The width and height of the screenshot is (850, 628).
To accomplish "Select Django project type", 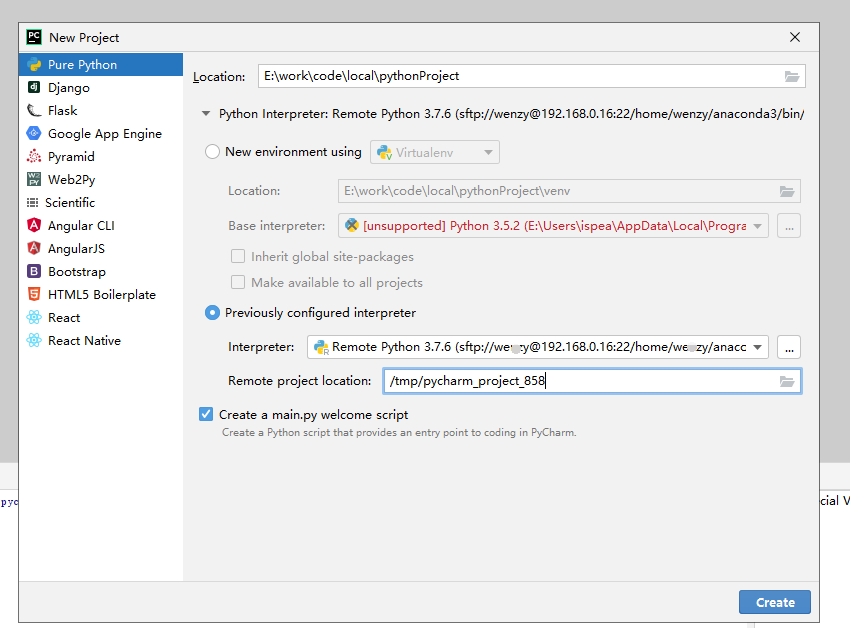I will tap(101, 87).
